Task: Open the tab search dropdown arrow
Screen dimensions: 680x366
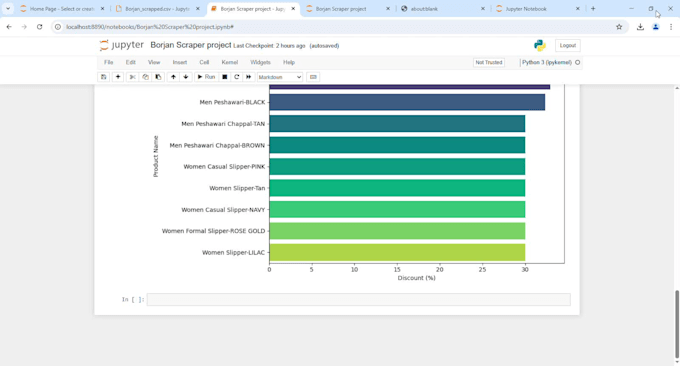Action: pos(8,9)
